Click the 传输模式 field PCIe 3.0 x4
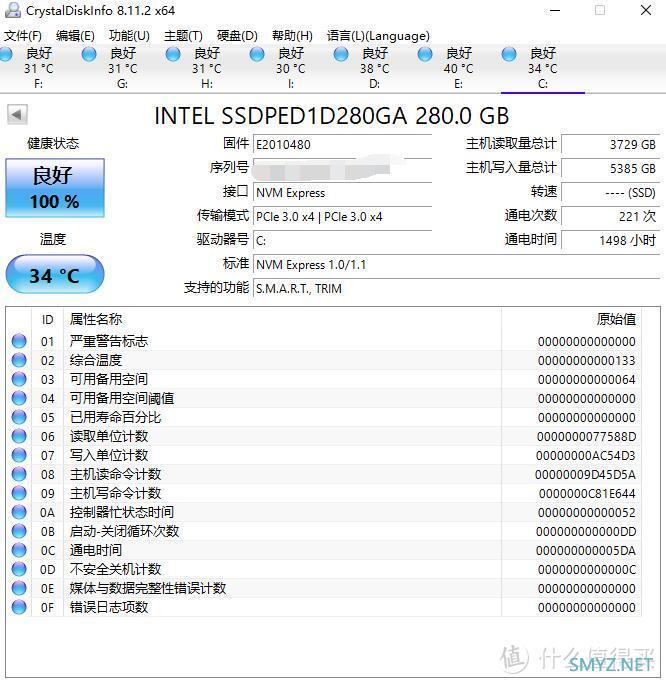The image size is (666, 684). coord(342,216)
